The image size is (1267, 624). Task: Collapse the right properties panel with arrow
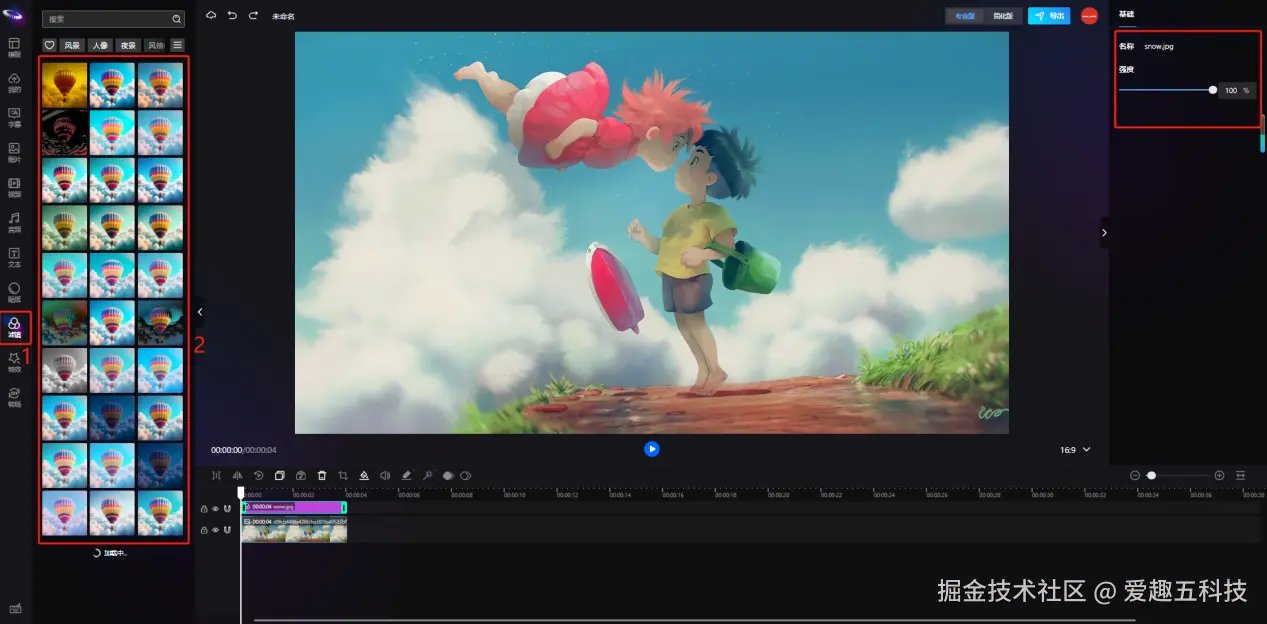[x=1104, y=232]
